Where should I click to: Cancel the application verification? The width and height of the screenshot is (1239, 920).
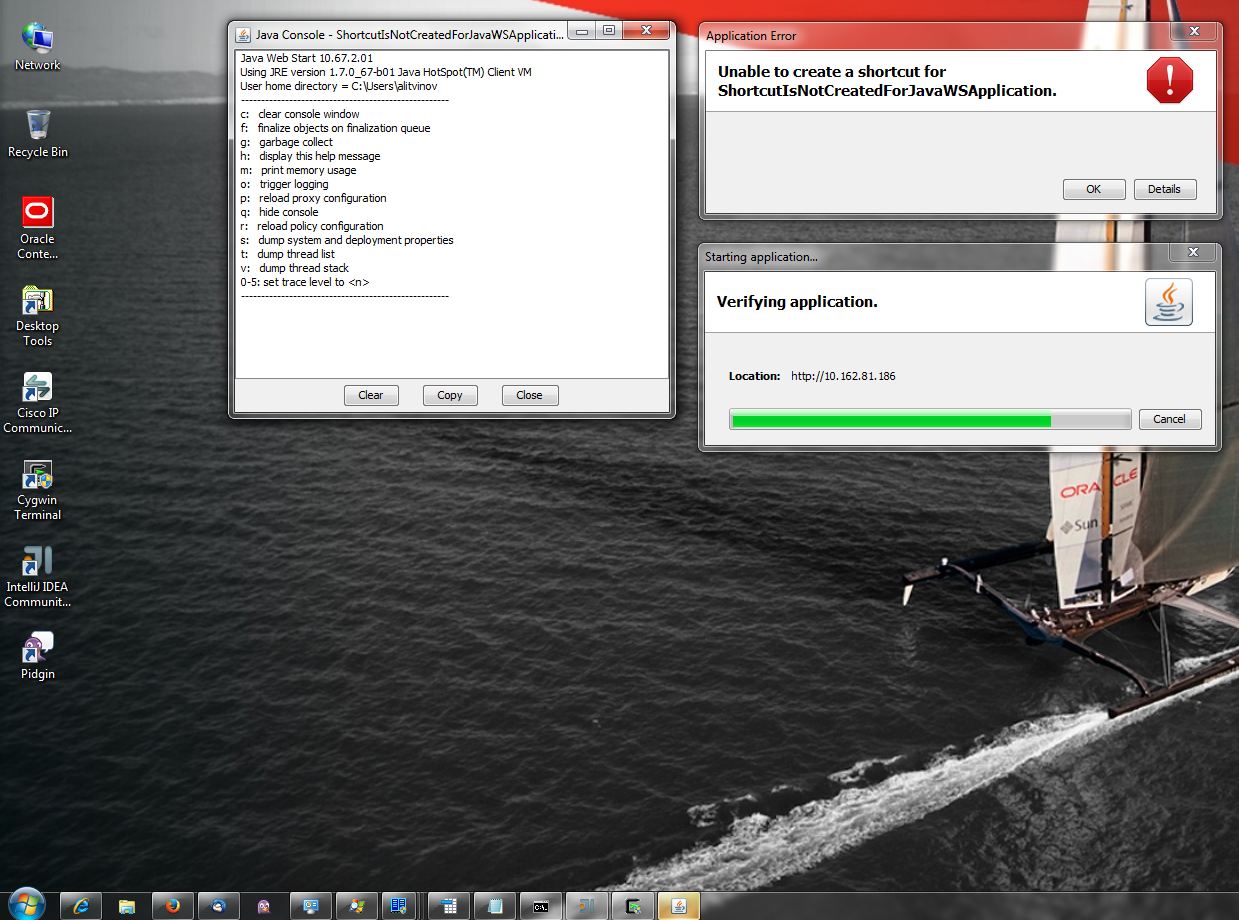(1169, 419)
